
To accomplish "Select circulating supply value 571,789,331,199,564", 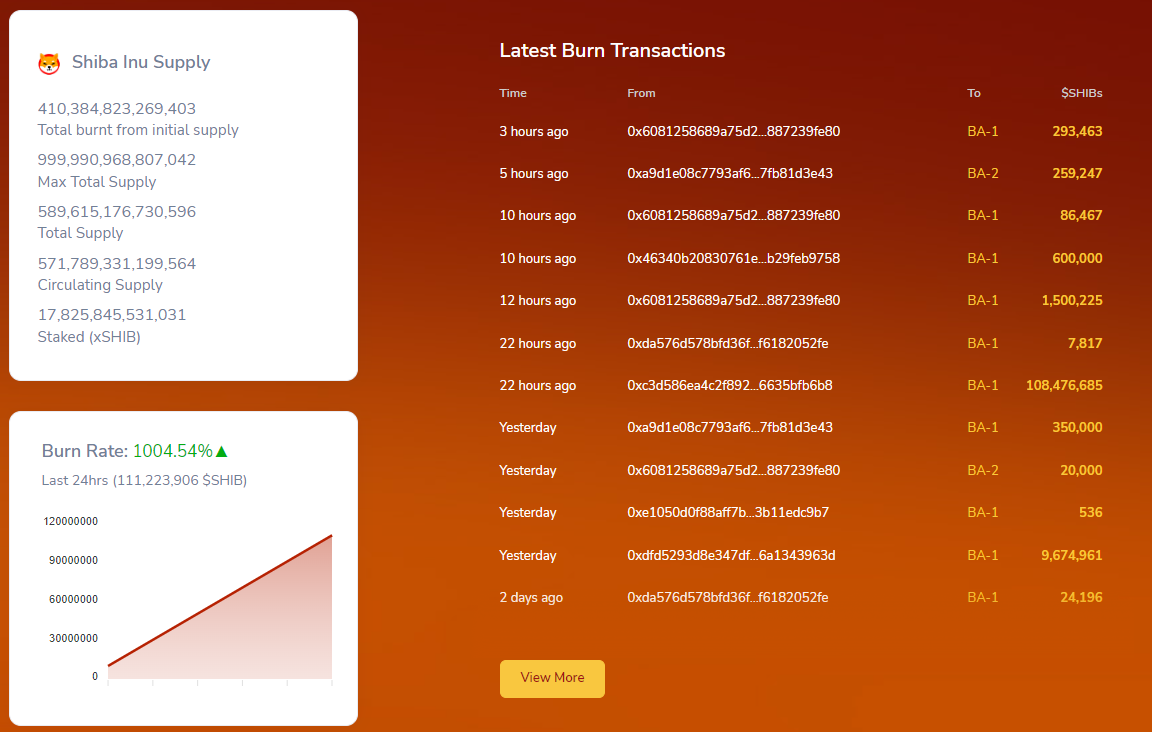I will 117,264.
